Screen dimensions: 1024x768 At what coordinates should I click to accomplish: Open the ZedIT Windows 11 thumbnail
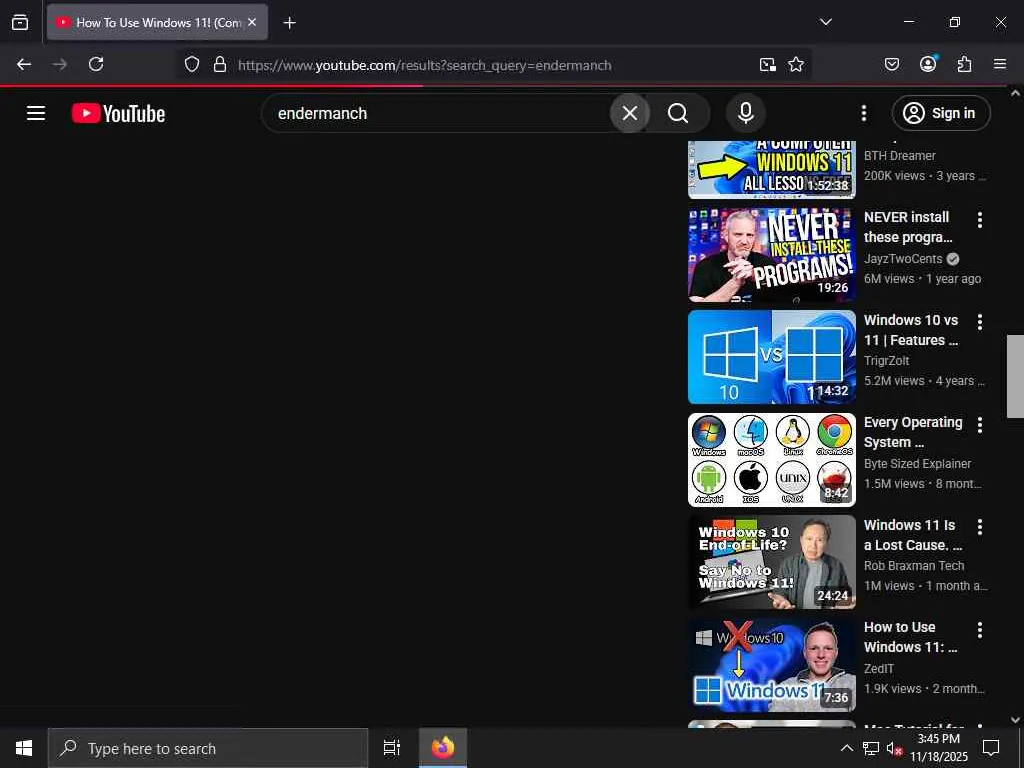[771, 665]
